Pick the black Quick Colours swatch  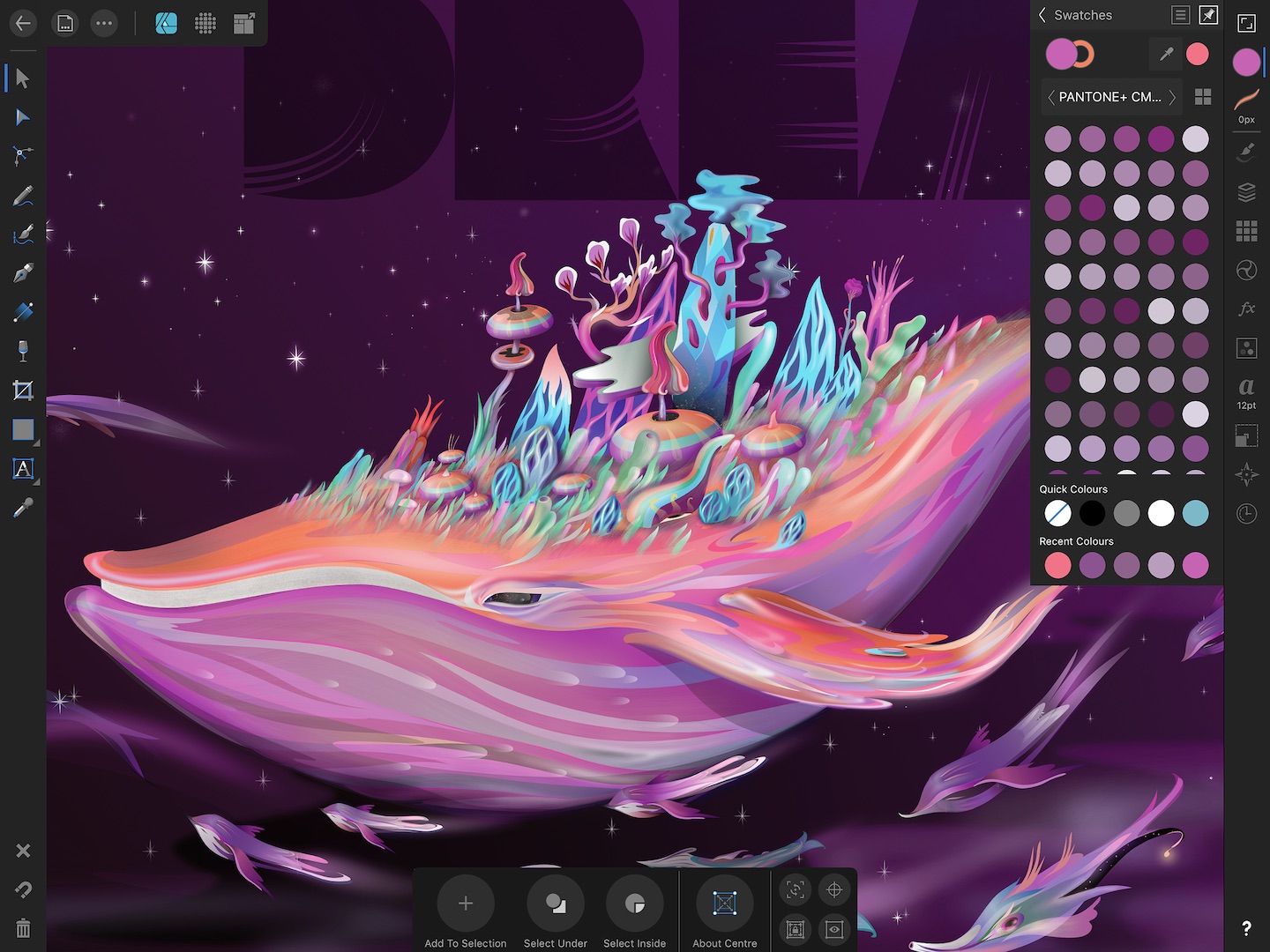[x=1092, y=513]
